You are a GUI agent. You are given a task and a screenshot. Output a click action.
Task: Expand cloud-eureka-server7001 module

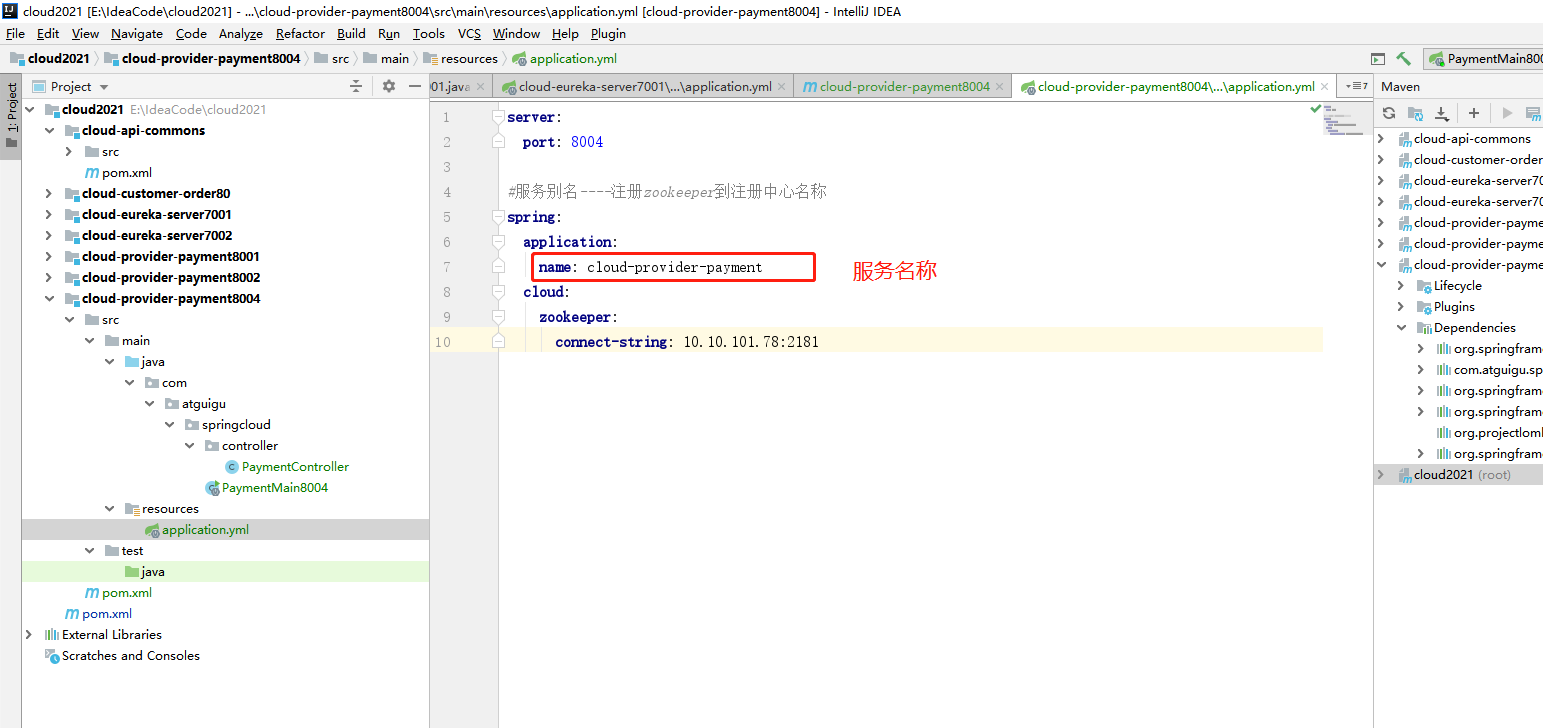(49, 214)
